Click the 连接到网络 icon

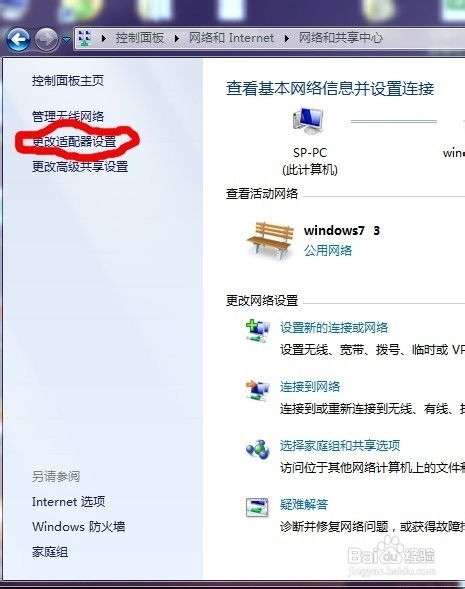(257, 390)
